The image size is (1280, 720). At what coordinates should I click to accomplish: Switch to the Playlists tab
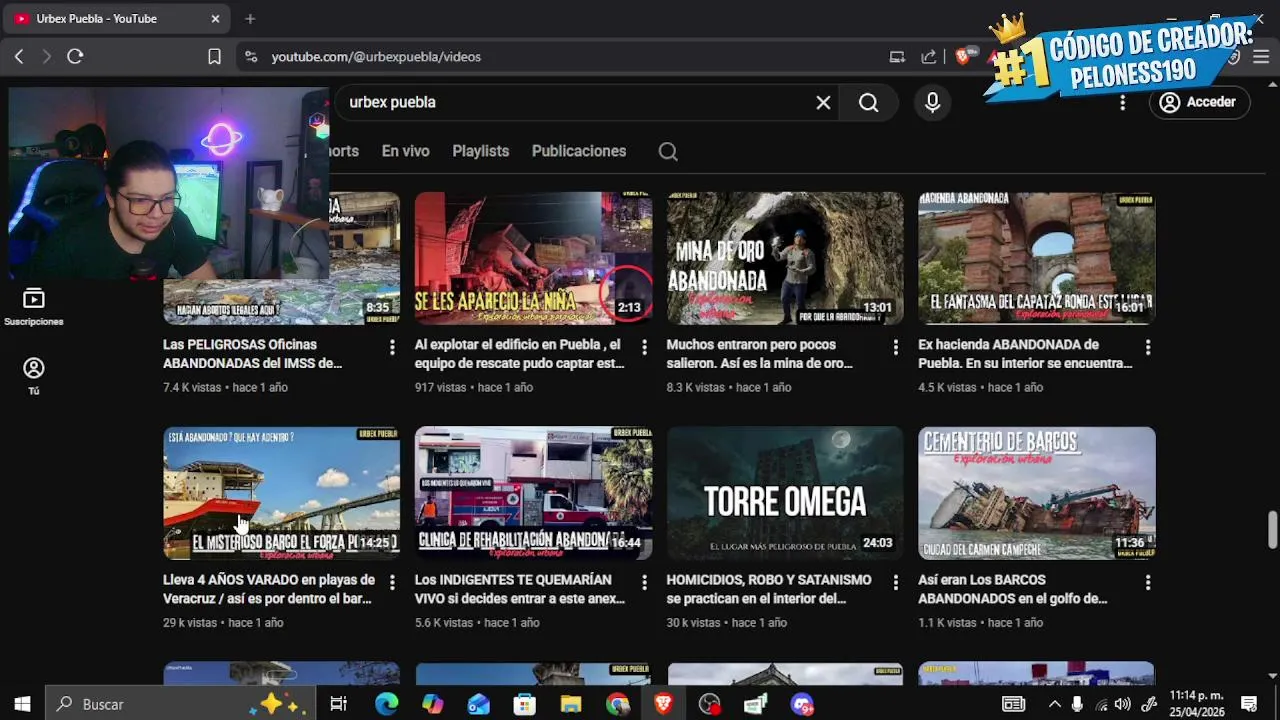click(480, 151)
